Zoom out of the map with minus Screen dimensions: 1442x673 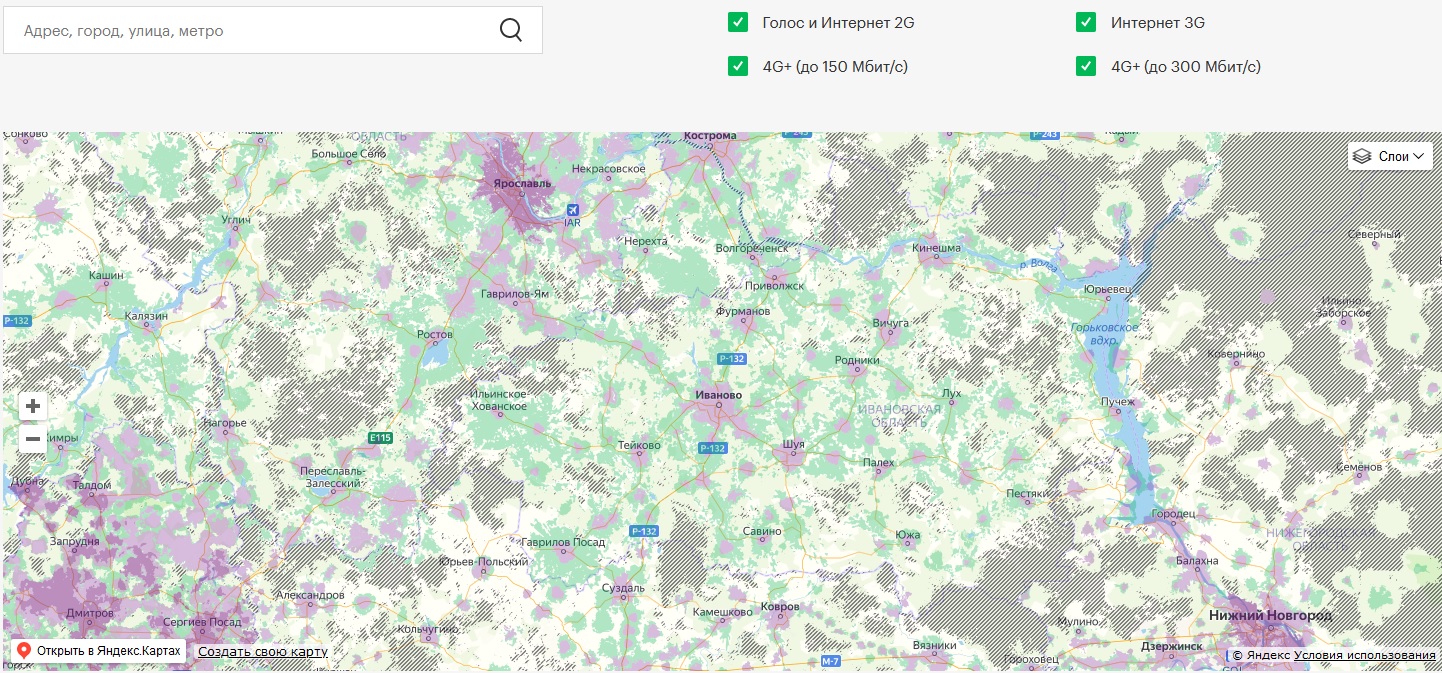pos(33,439)
